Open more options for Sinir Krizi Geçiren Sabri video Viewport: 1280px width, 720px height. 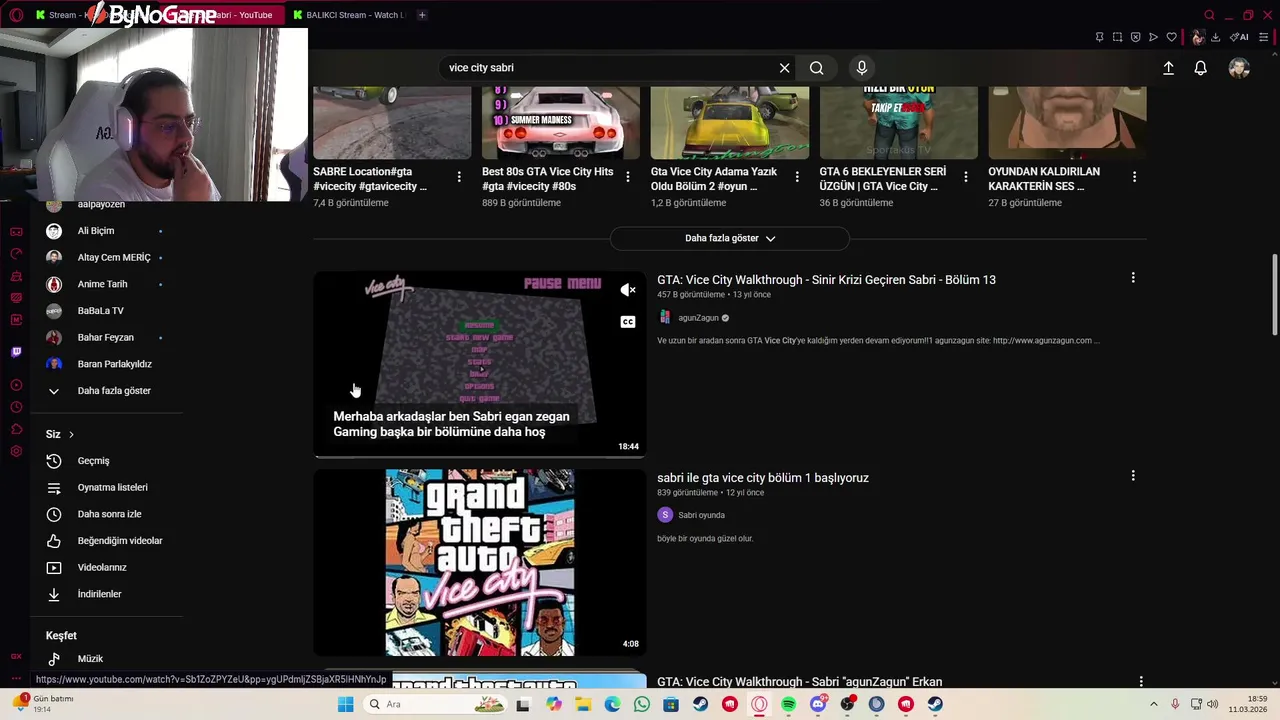pos(1133,278)
